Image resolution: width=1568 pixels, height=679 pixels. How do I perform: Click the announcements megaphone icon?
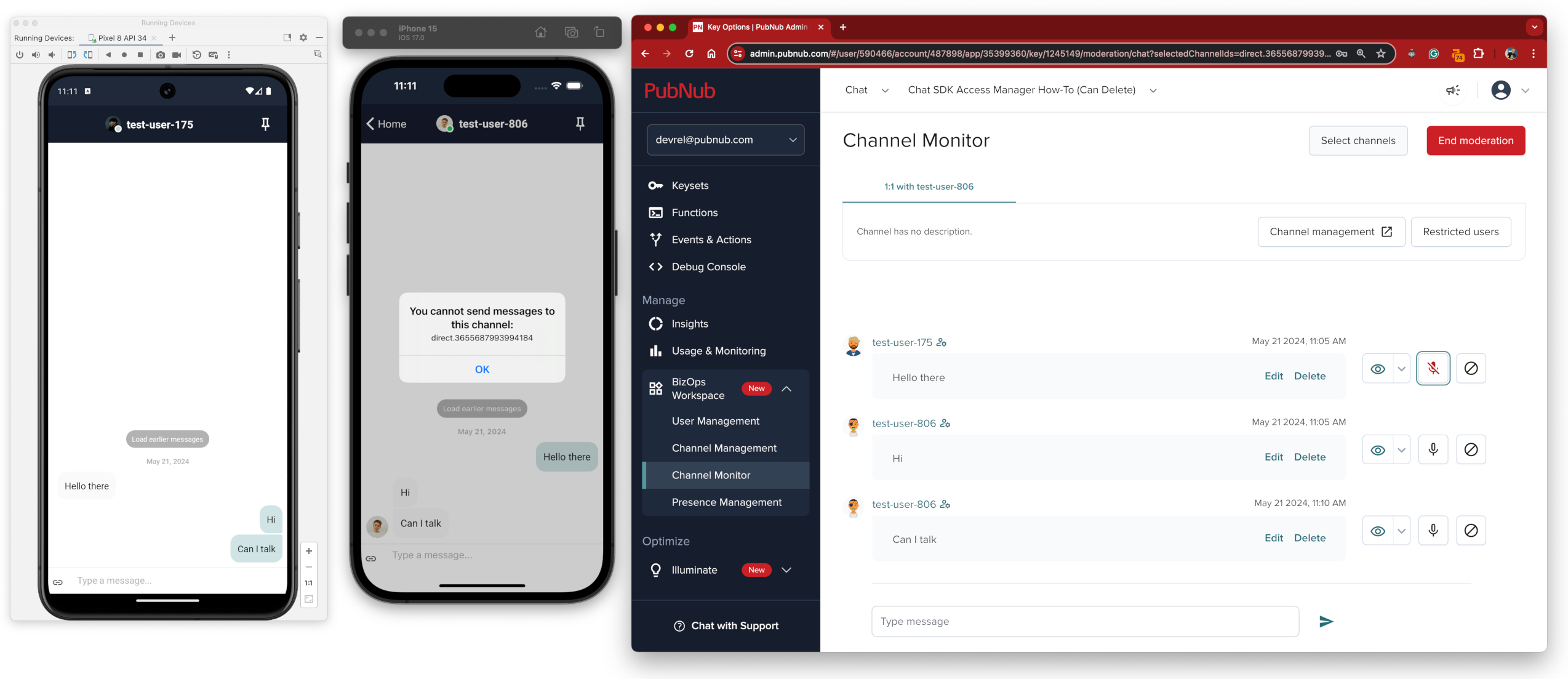coord(1452,90)
